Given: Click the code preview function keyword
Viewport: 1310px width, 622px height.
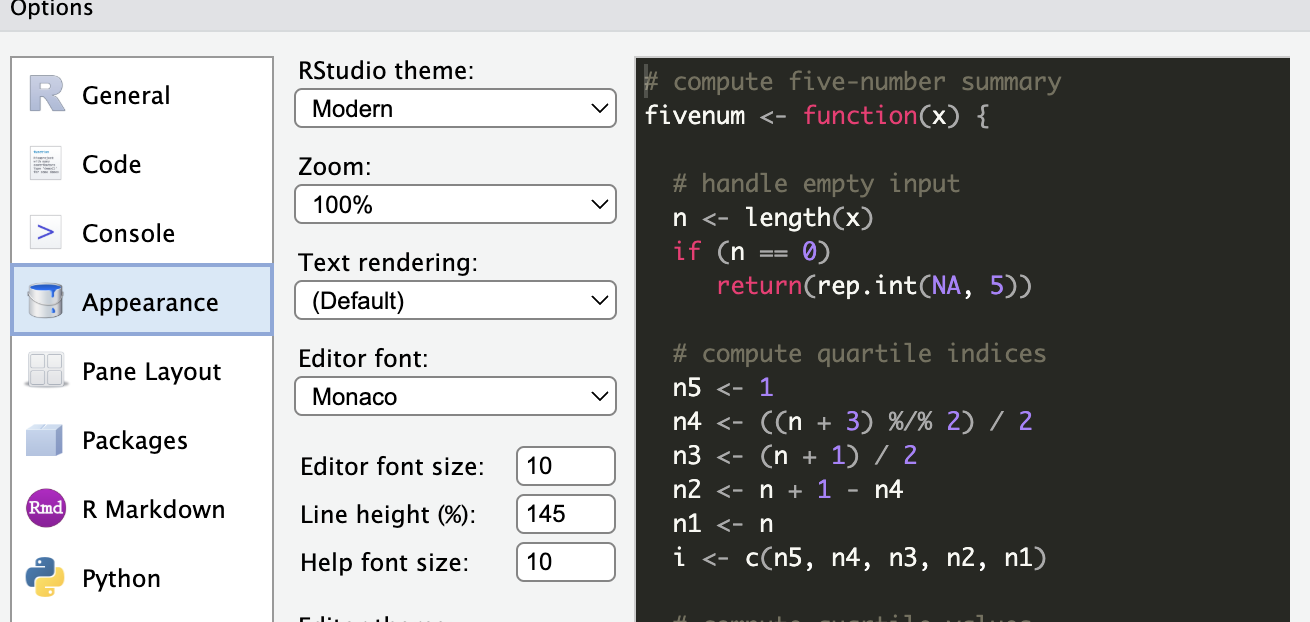Looking at the screenshot, I should (x=859, y=116).
